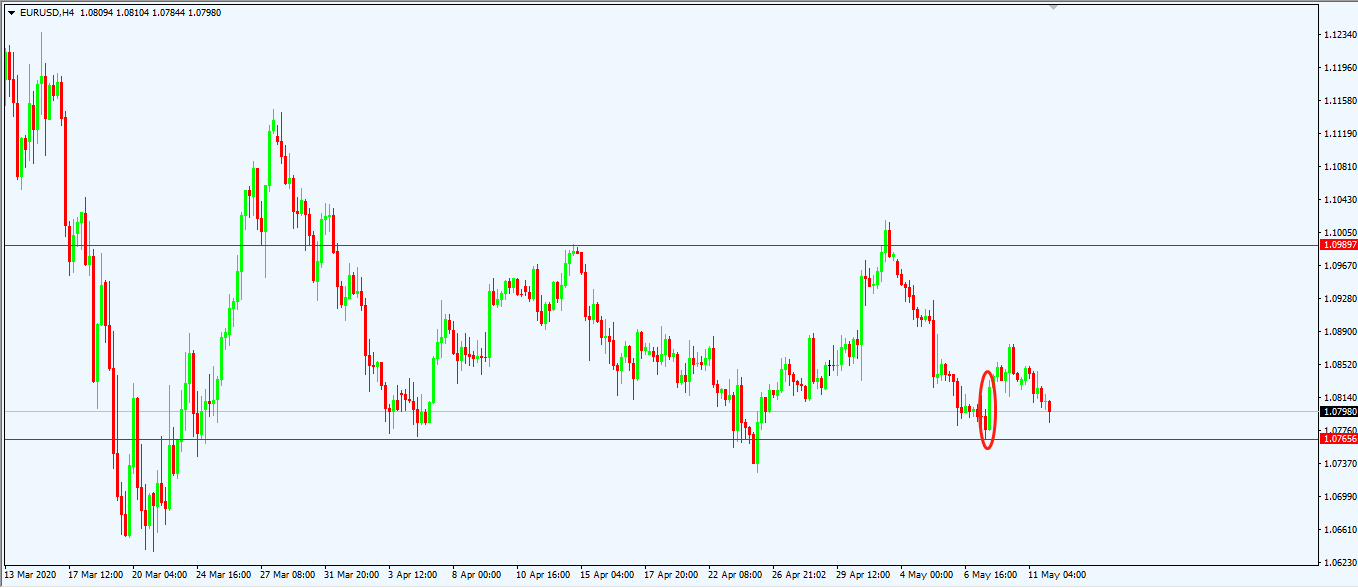The height and width of the screenshot is (588, 1358).
Task: Click the 17 Mar 12:00 time label
Action: 96,575
